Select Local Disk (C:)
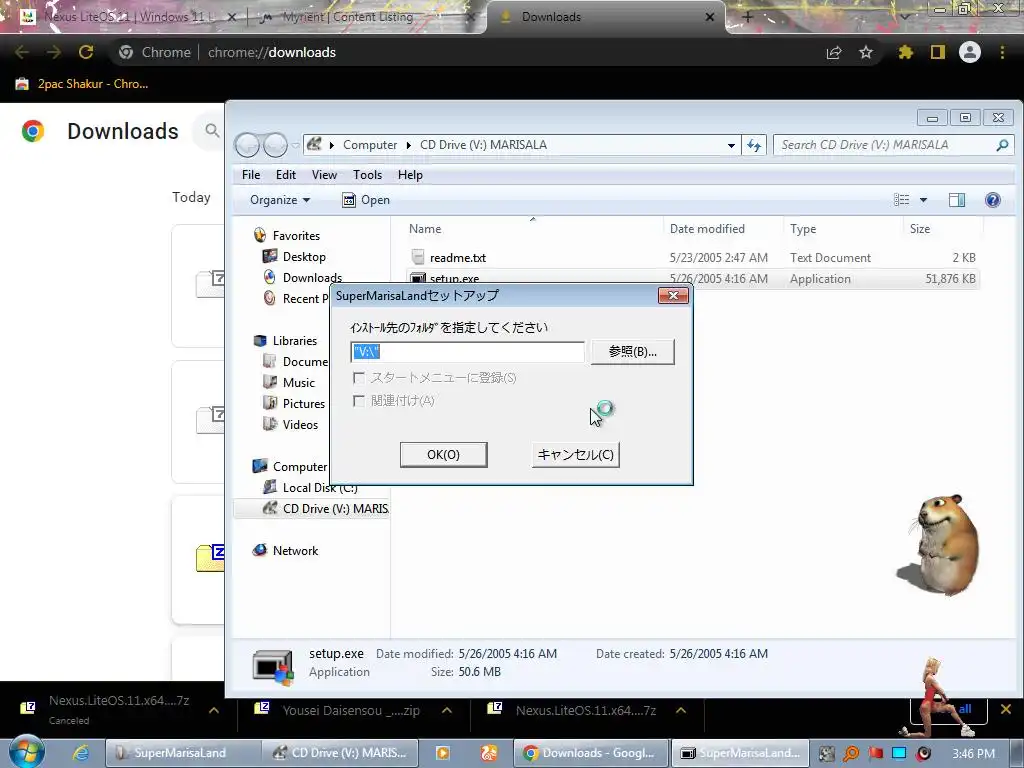The width and height of the screenshot is (1024, 768). pos(319,488)
